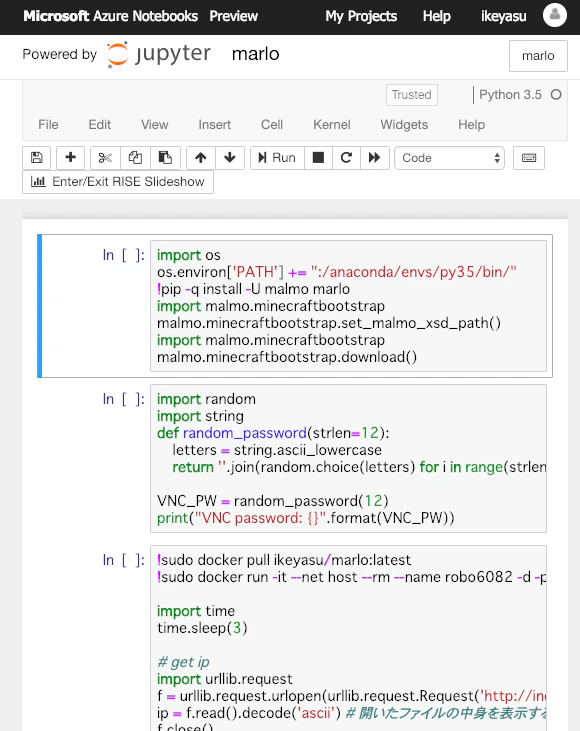This screenshot has width=580, height=731.
Task: Open the command palette keyboard icon
Action: pos(529,158)
